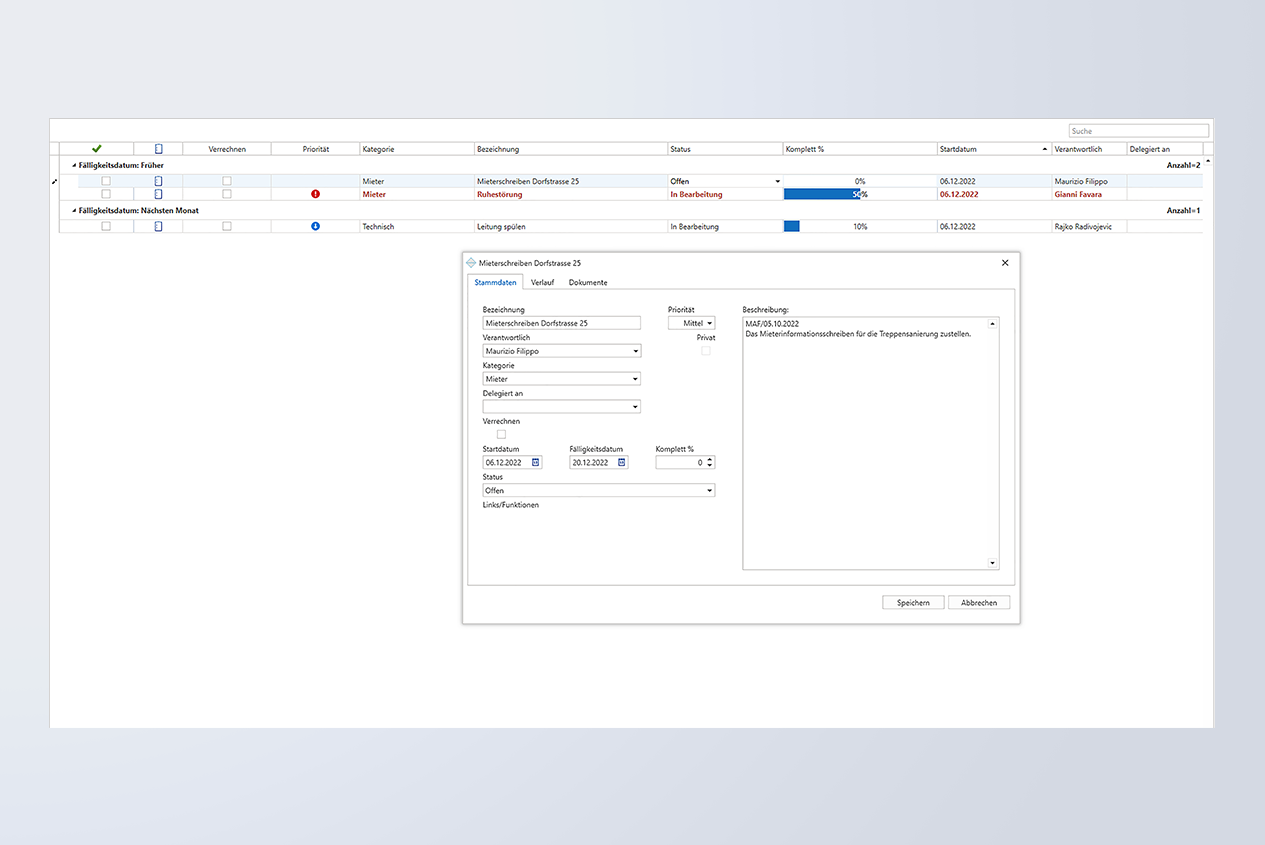The height and width of the screenshot is (845, 1265).
Task: Switch to the Verlauf tab
Action: [542, 283]
